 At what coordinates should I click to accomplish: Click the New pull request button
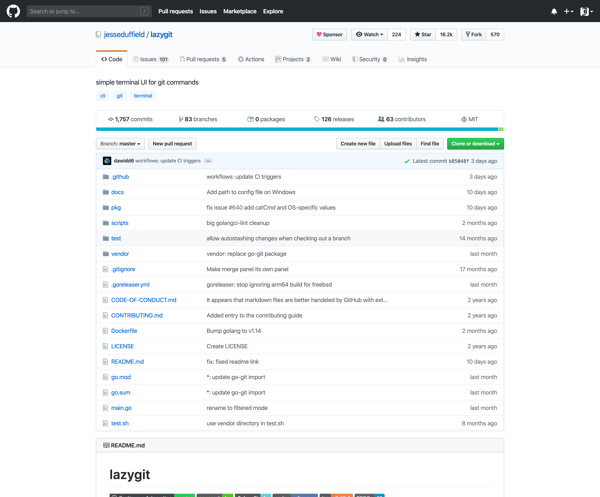[x=172, y=144]
